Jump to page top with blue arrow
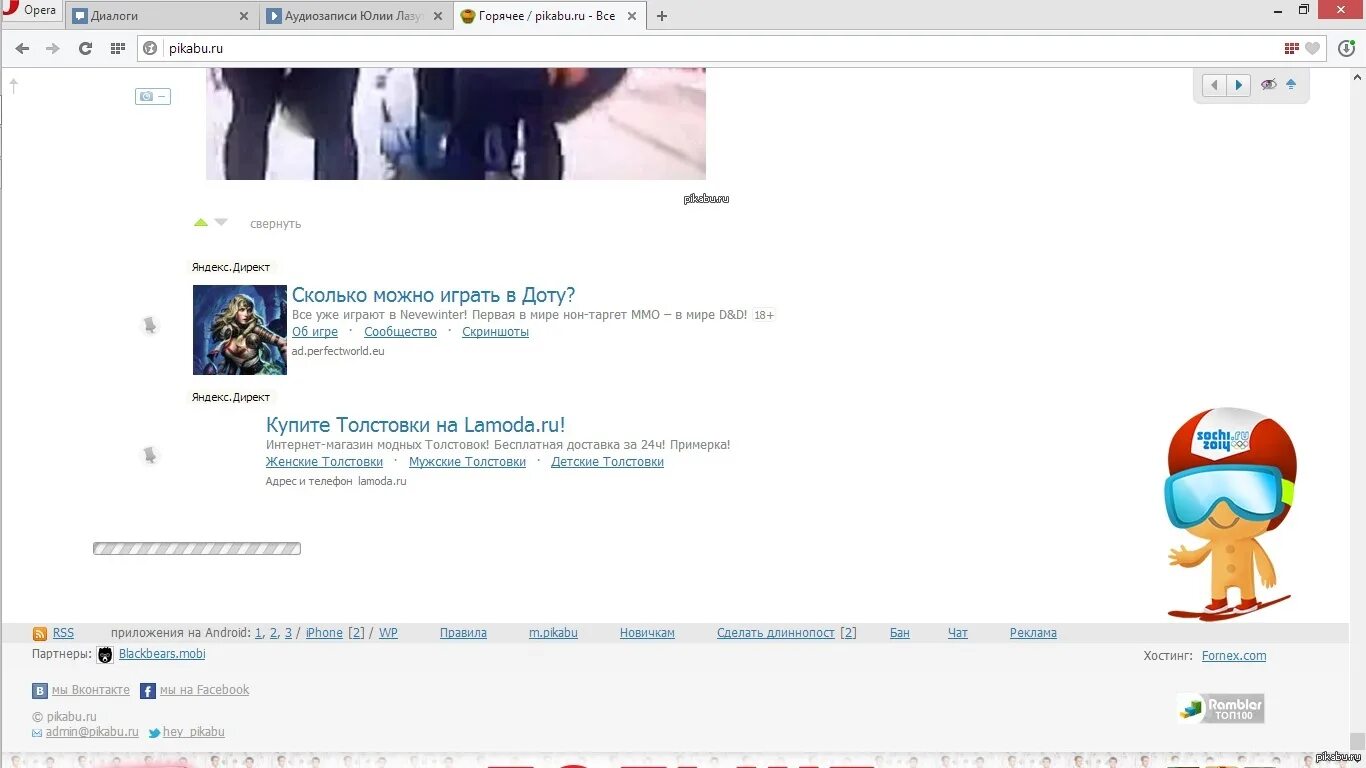Screen dimensions: 1366x768 click(x=1291, y=85)
